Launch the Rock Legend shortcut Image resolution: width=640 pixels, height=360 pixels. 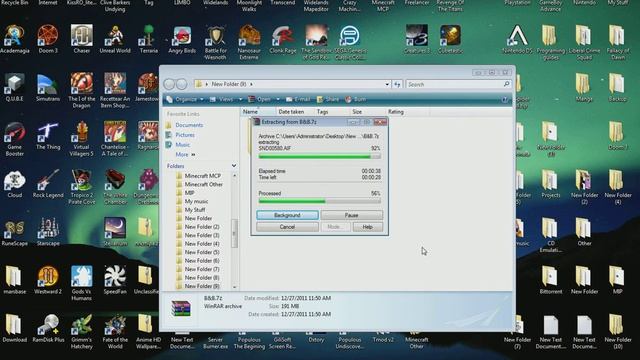pos(48,184)
